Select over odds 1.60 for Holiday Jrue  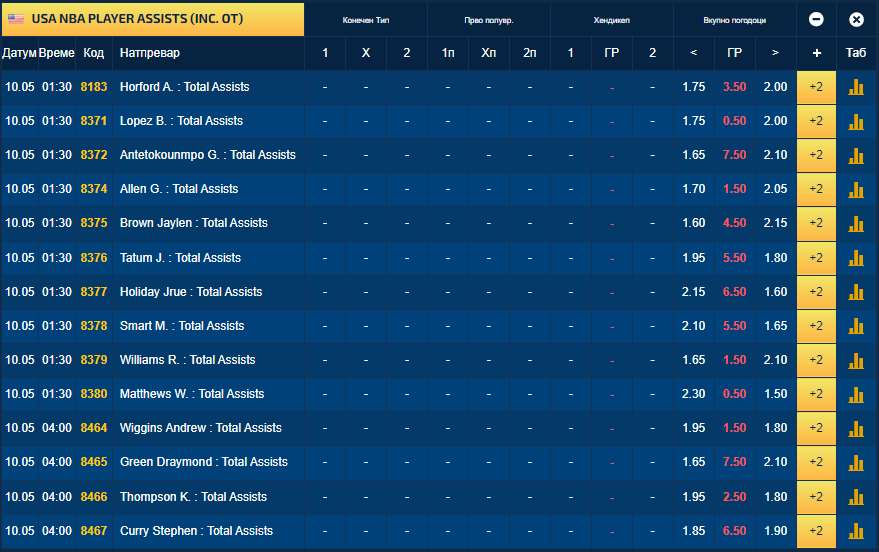click(775, 292)
